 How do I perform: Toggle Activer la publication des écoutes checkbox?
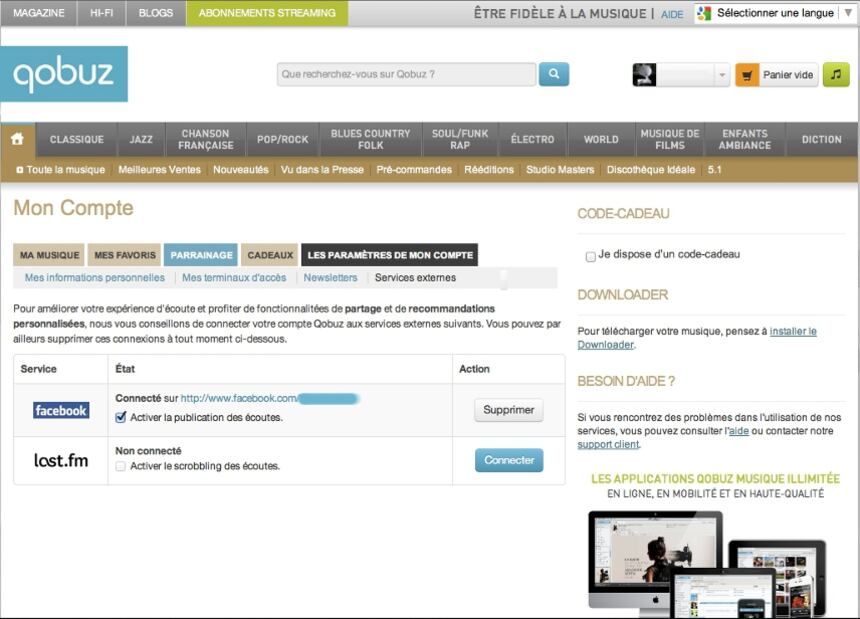coord(121,417)
